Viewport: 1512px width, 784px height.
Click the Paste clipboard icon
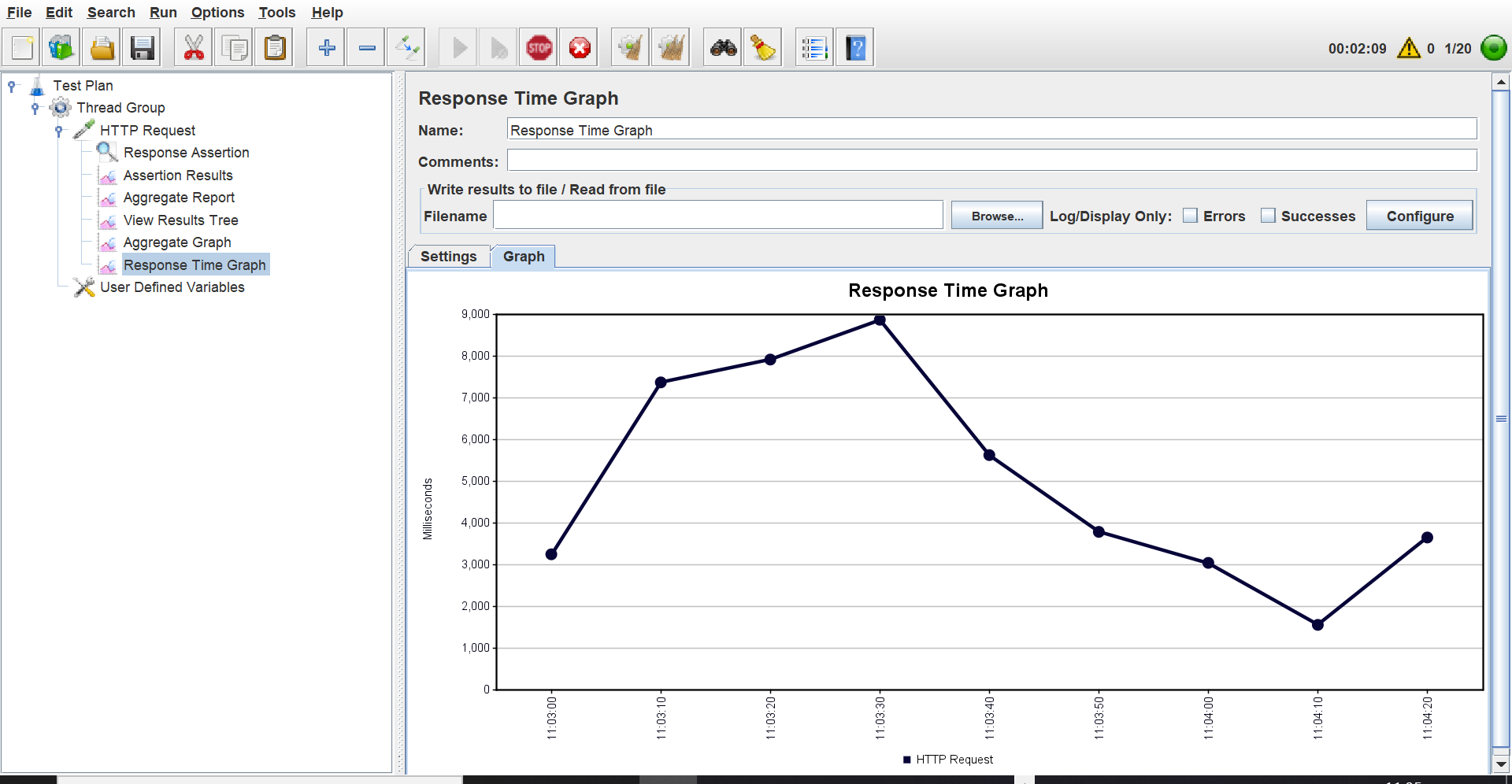tap(275, 48)
